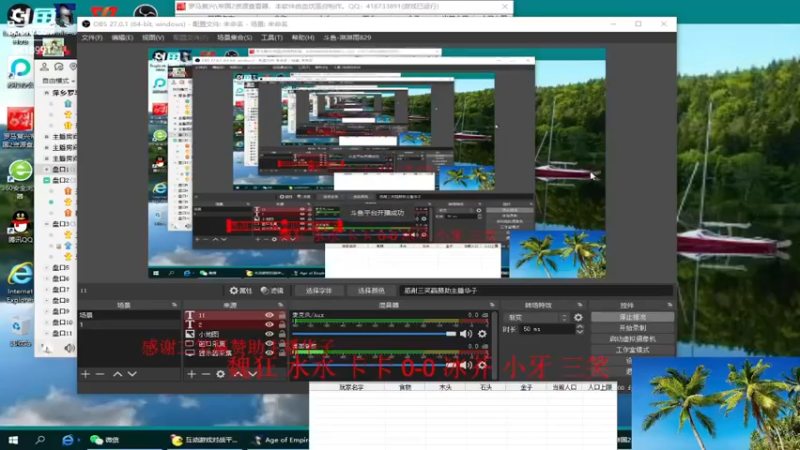Open the 视图(V) menu in OBS

(153, 38)
